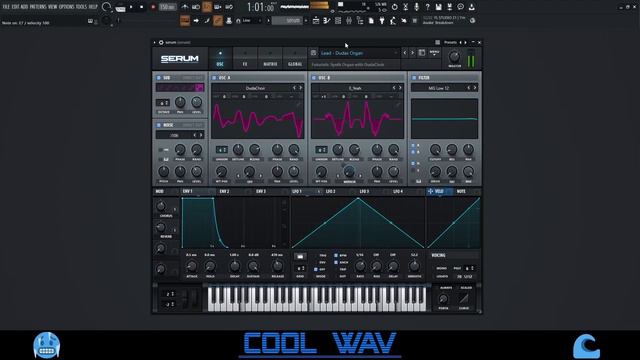Open the OSC A wavetable name menu
Screen dimensions: 640x360
click(x=255, y=88)
